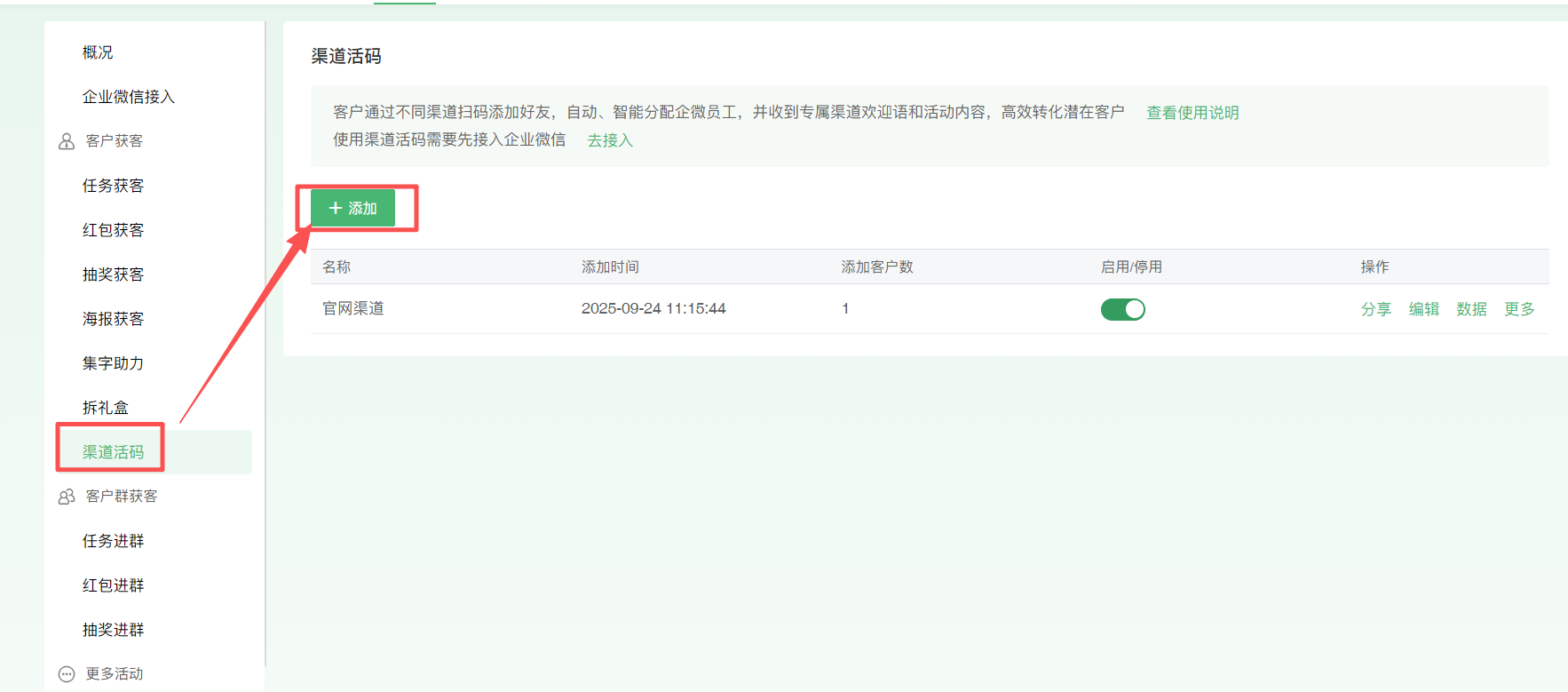The width and height of the screenshot is (1568, 692).
Task: Go to 企业微信接入 menu item
Action: coord(129,97)
